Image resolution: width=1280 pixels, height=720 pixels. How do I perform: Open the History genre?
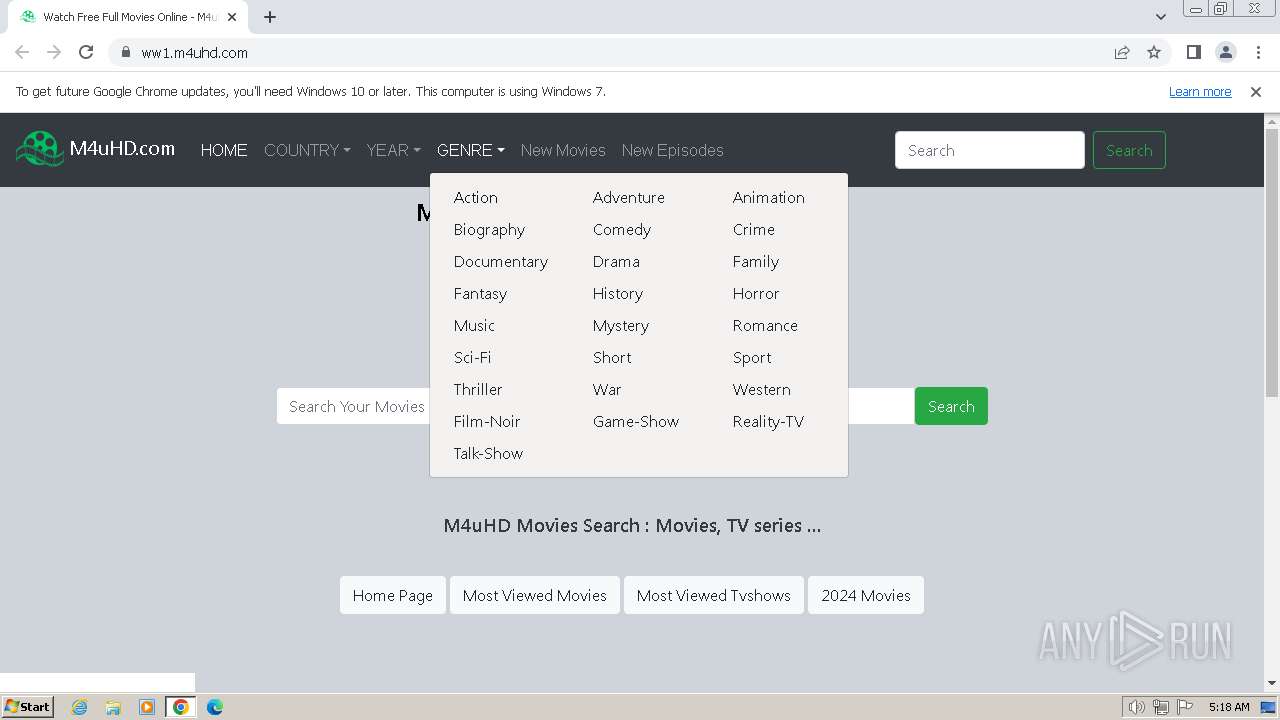[618, 293]
